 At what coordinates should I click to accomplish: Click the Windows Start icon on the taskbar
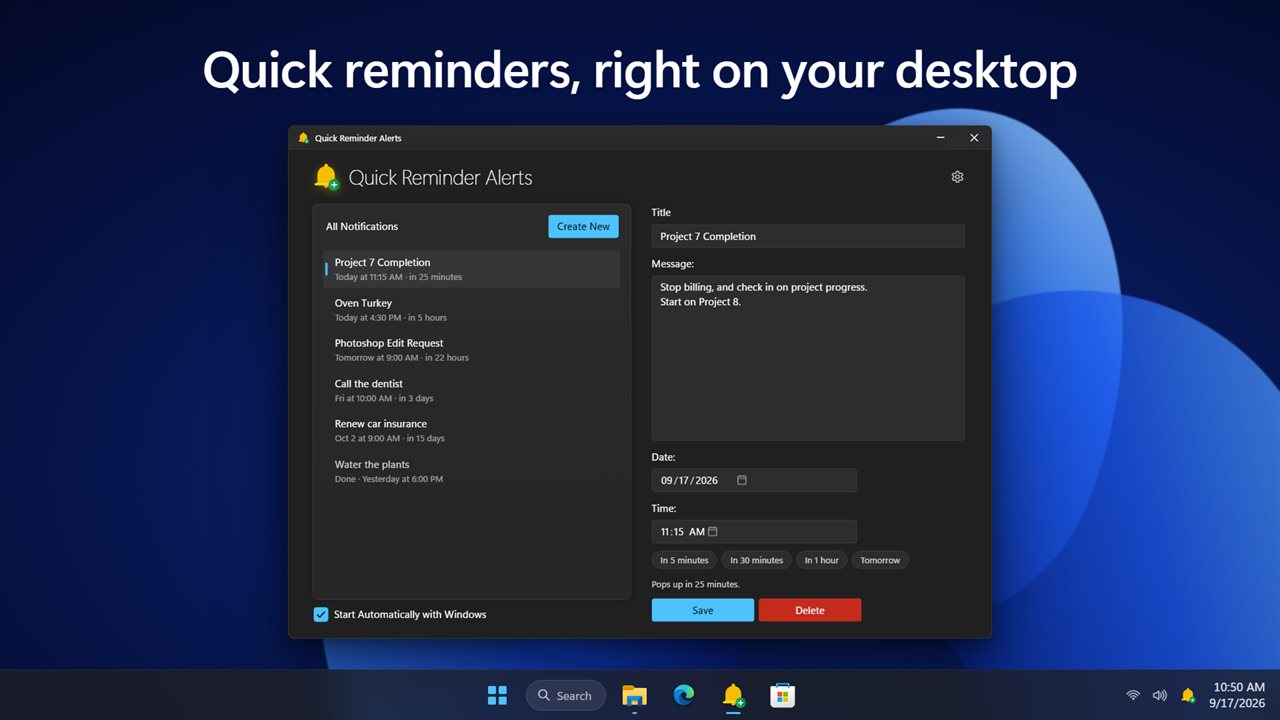497,695
